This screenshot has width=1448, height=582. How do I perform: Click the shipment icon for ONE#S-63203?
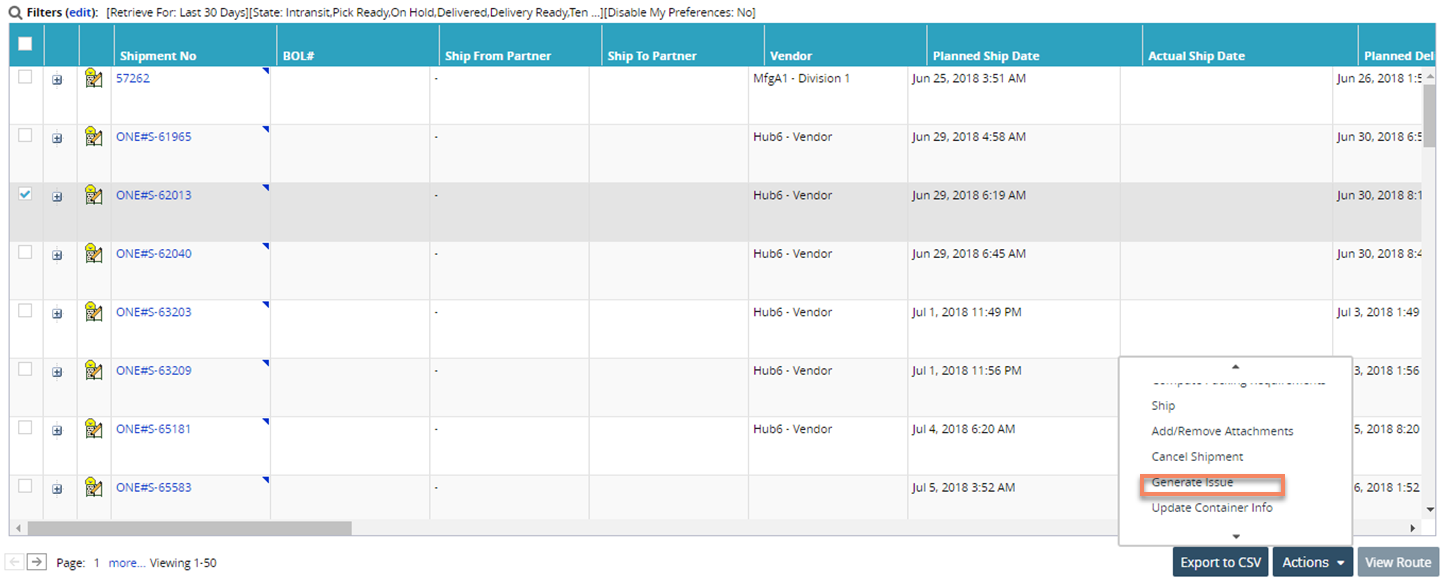pyautogui.click(x=94, y=312)
